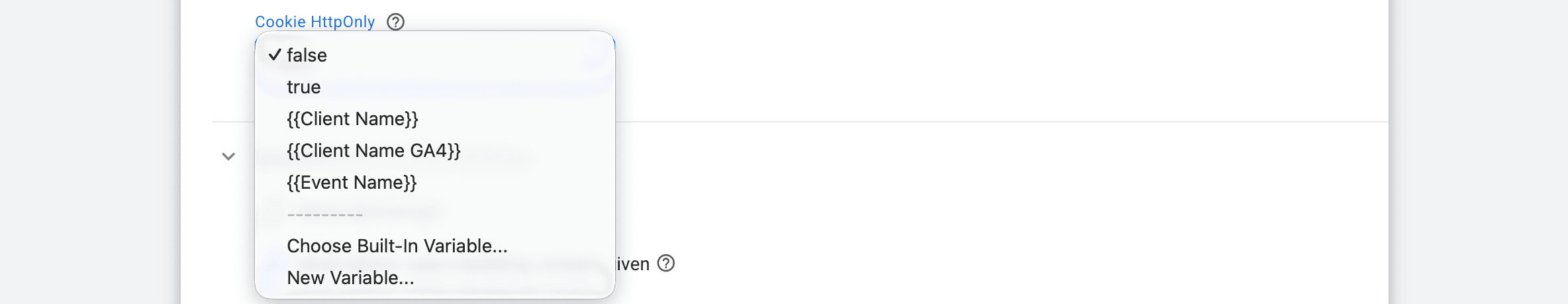
Task: Click the checkmark next to false
Action: click(275, 55)
